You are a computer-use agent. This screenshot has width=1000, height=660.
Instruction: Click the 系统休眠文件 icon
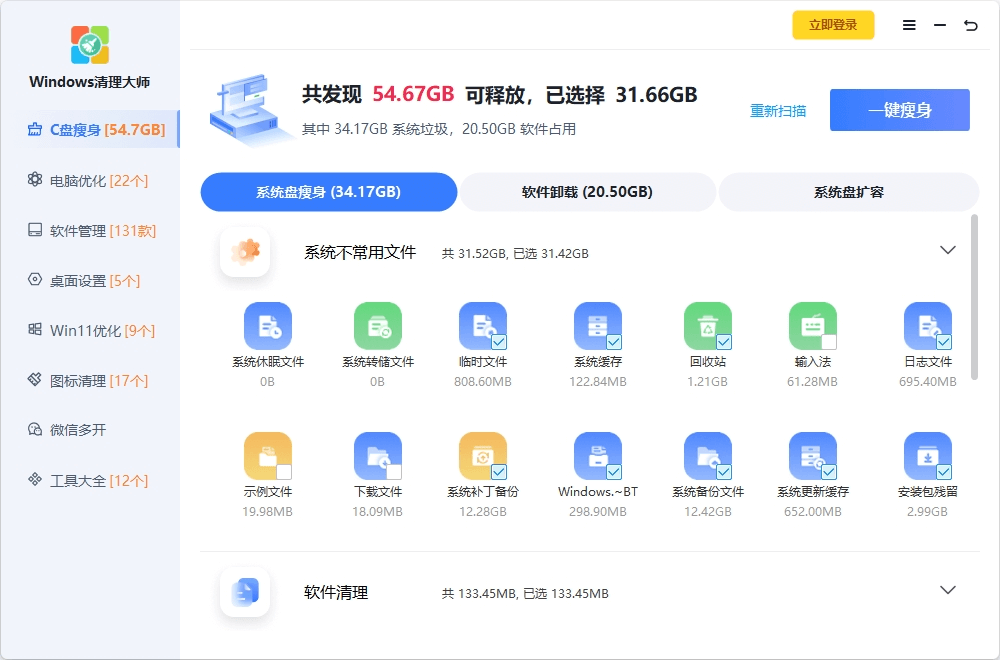click(x=268, y=326)
